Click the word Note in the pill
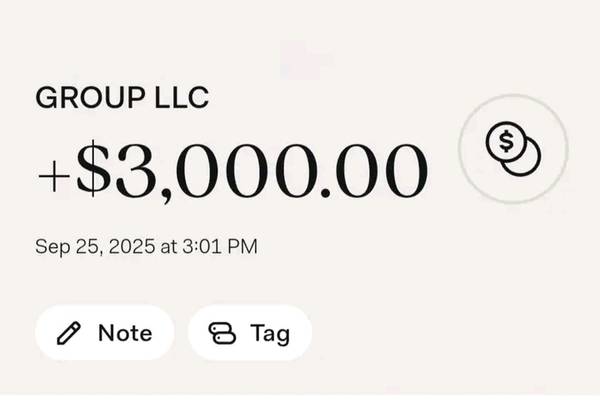This screenshot has height=401, width=600. pyautogui.click(x=125, y=333)
